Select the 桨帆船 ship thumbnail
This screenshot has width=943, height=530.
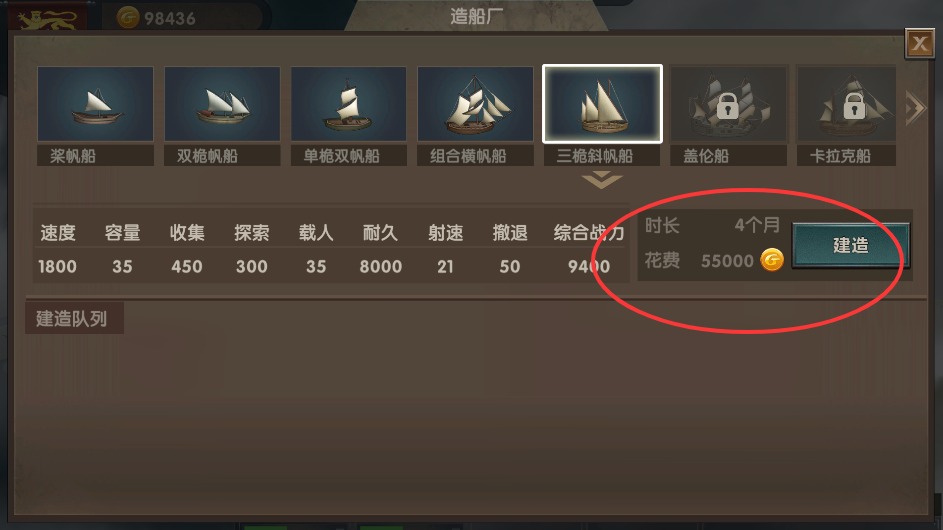(95, 104)
